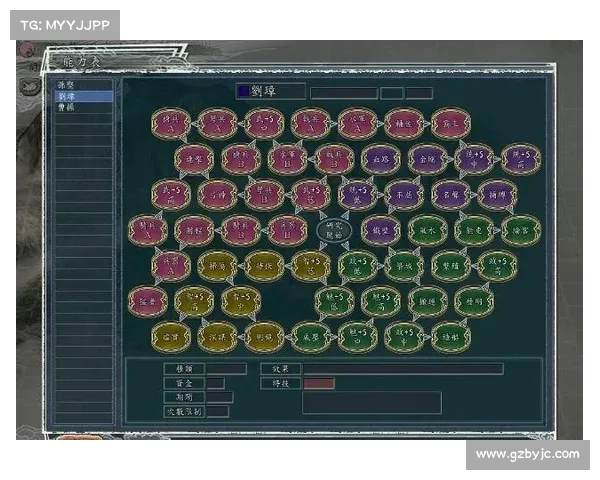Select the 兵器A skill node
Screen dimensions: 600x480
pyautogui.click(x=171, y=265)
